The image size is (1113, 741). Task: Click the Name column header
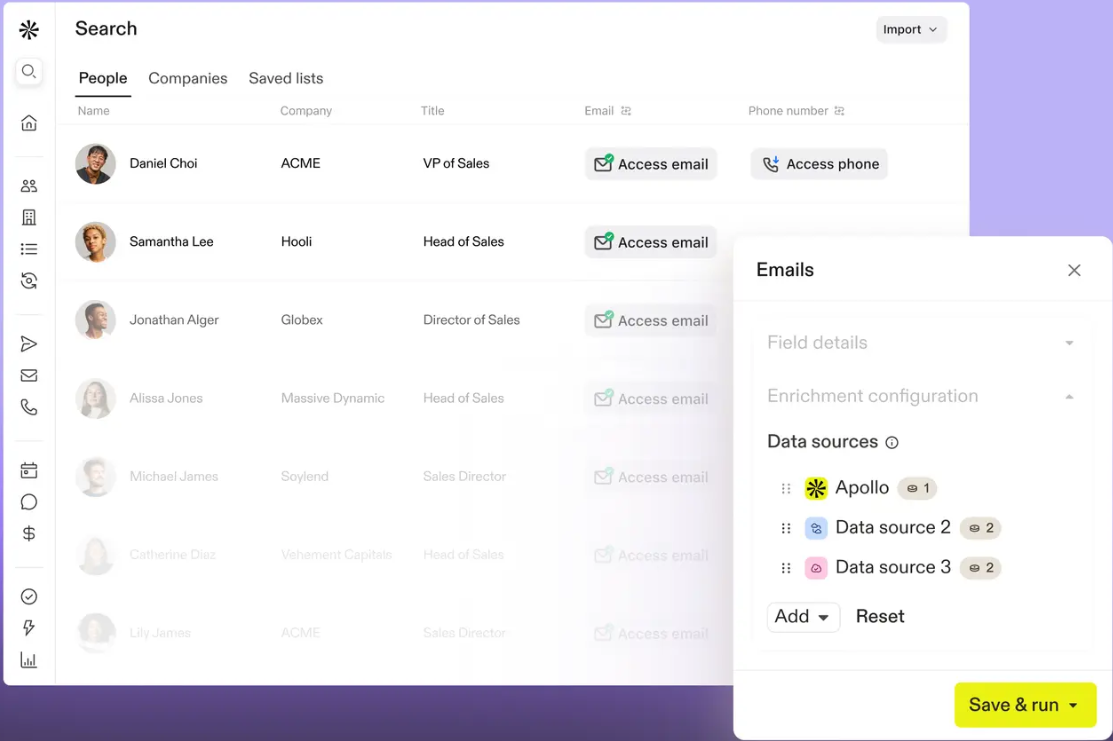[x=93, y=111]
